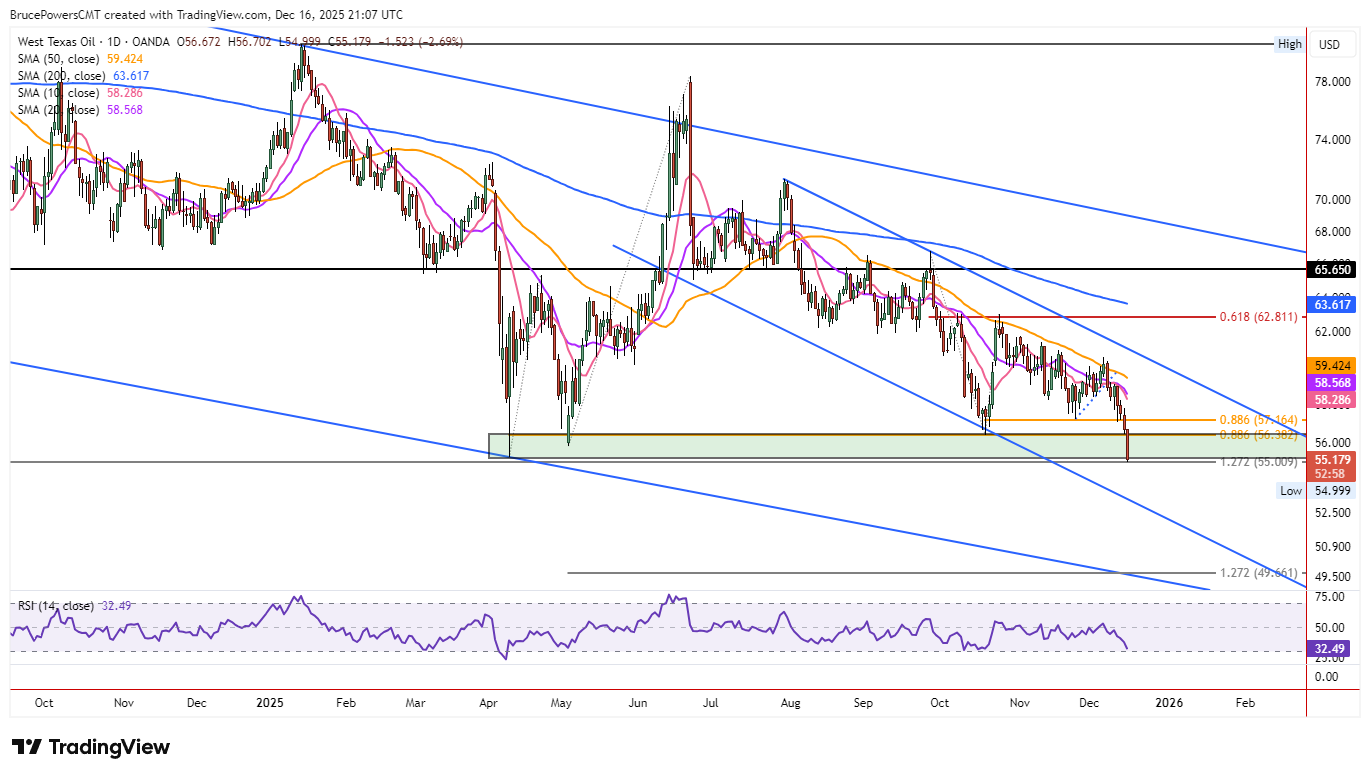
Task: Click the pink 58.286 price axis tag
Action: pyautogui.click(x=1332, y=399)
